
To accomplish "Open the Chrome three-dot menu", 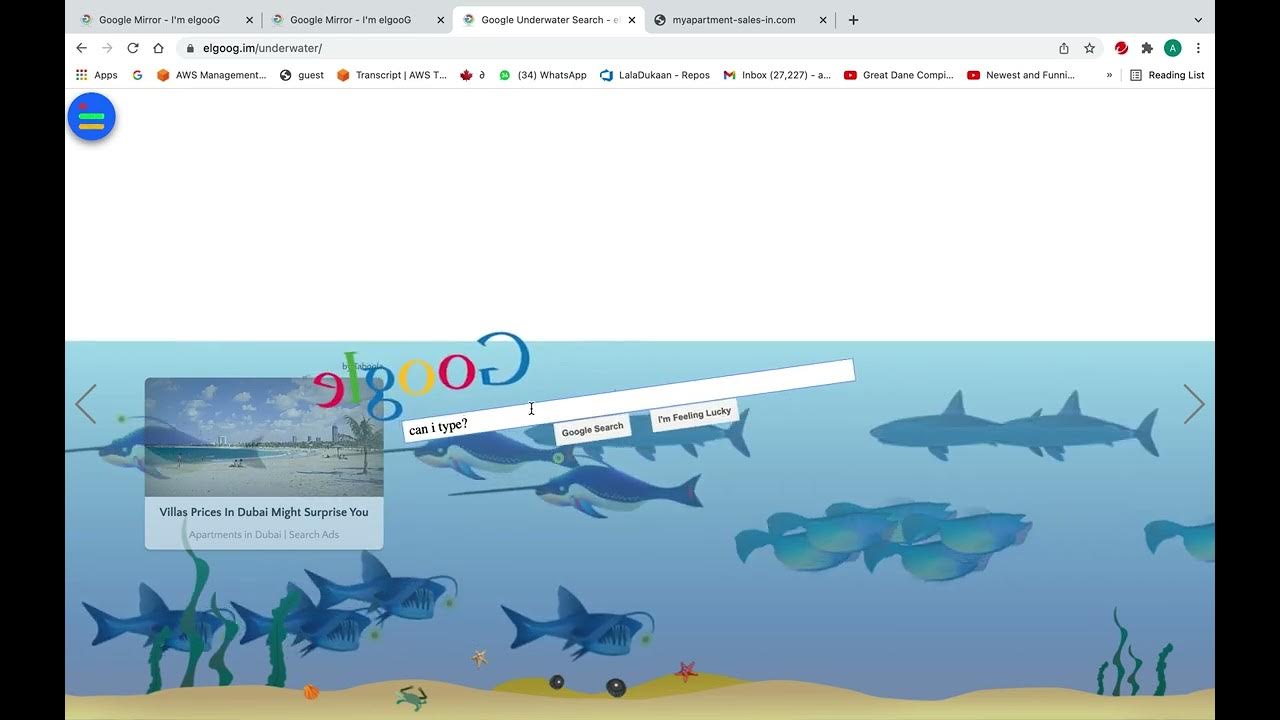I will 1198,48.
